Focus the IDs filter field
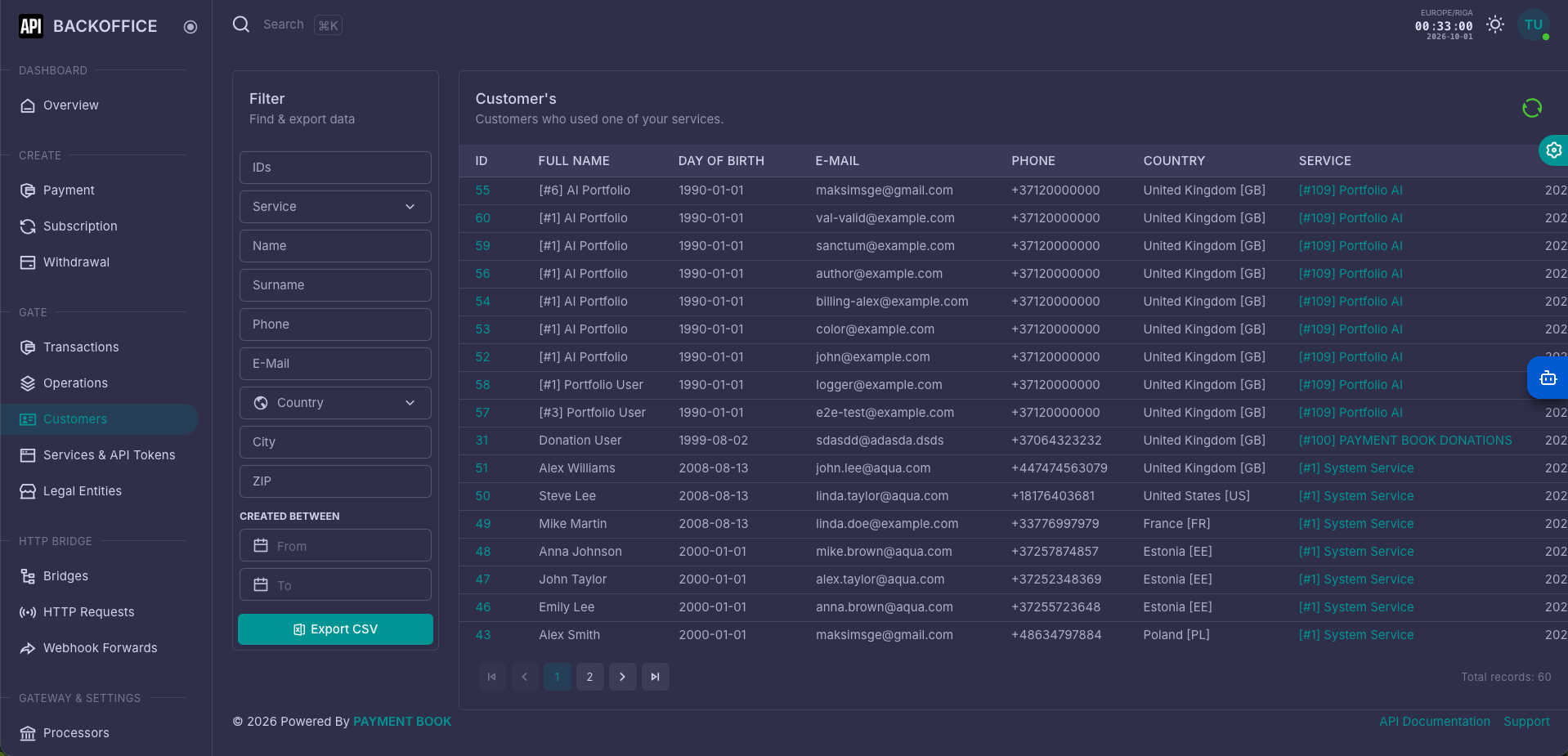 (x=335, y=168)
